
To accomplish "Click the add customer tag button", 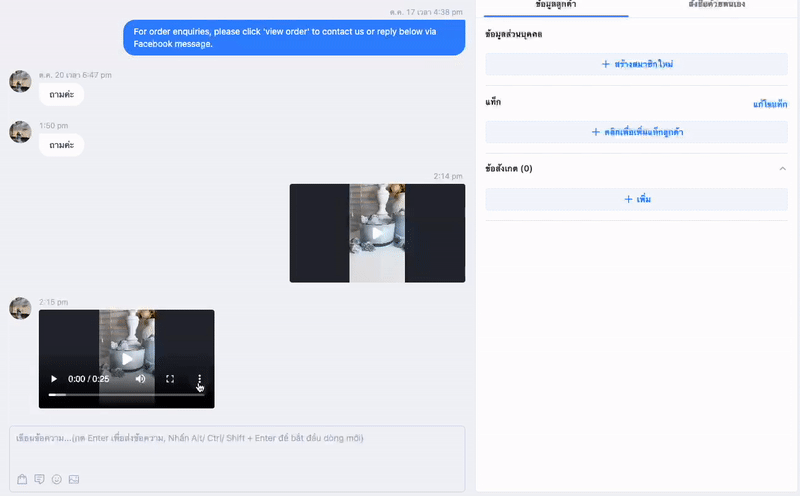I will click(636, 132).
